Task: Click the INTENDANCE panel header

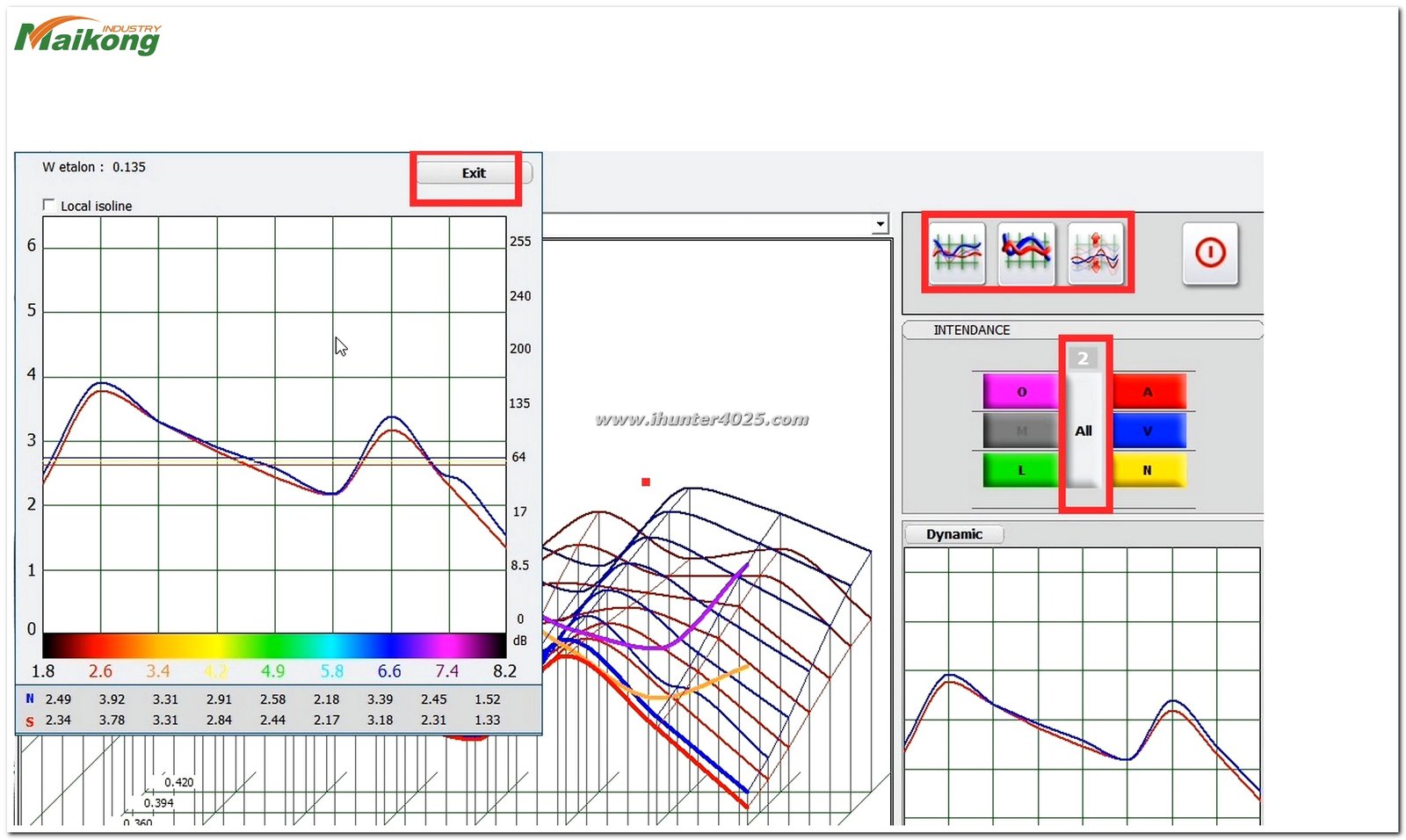Action: coord(971,329)
